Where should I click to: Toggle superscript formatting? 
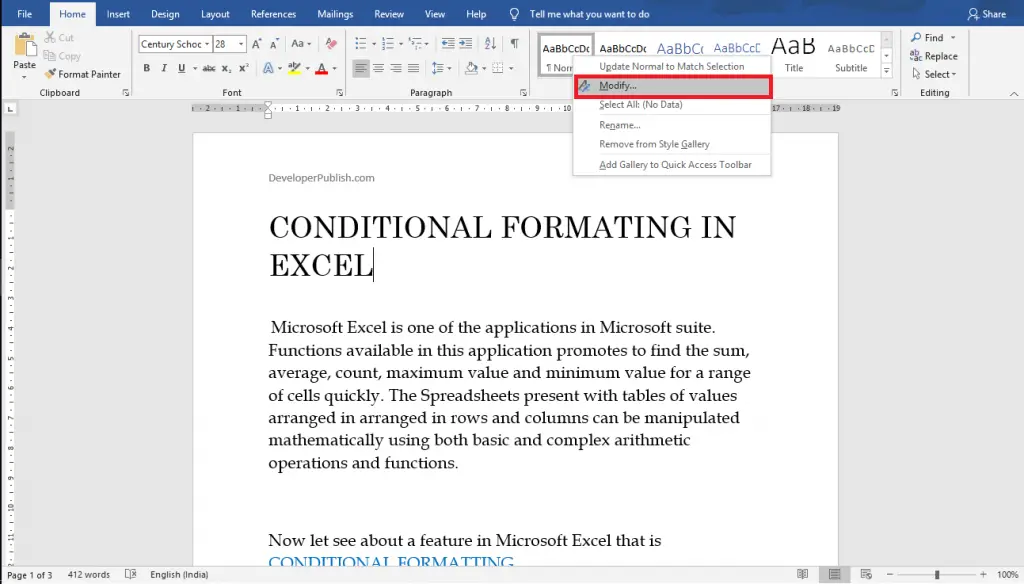[x=244, y=68]
